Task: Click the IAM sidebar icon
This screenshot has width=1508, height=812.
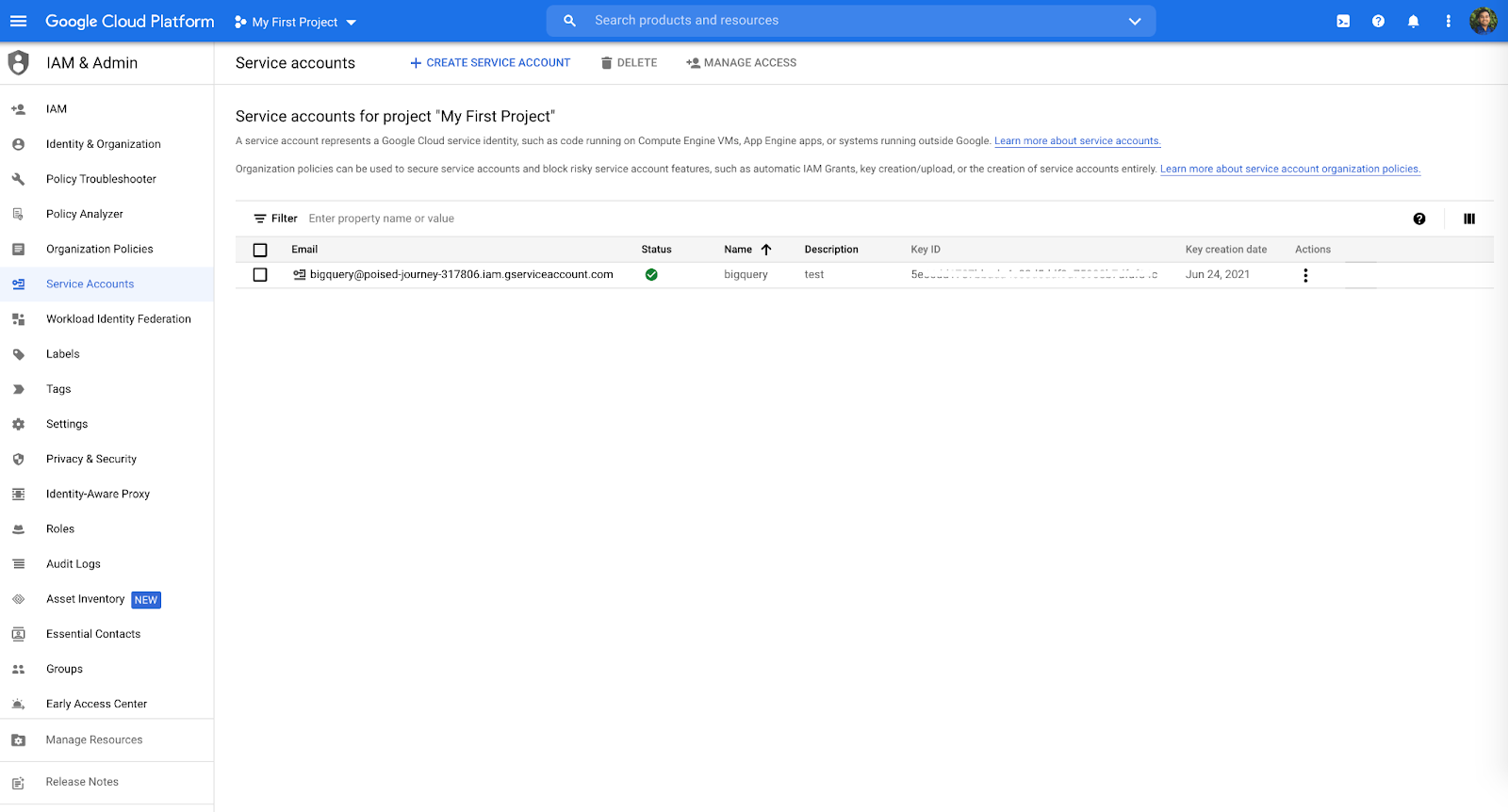Action: pyautogui.click(x=18, y=109)
